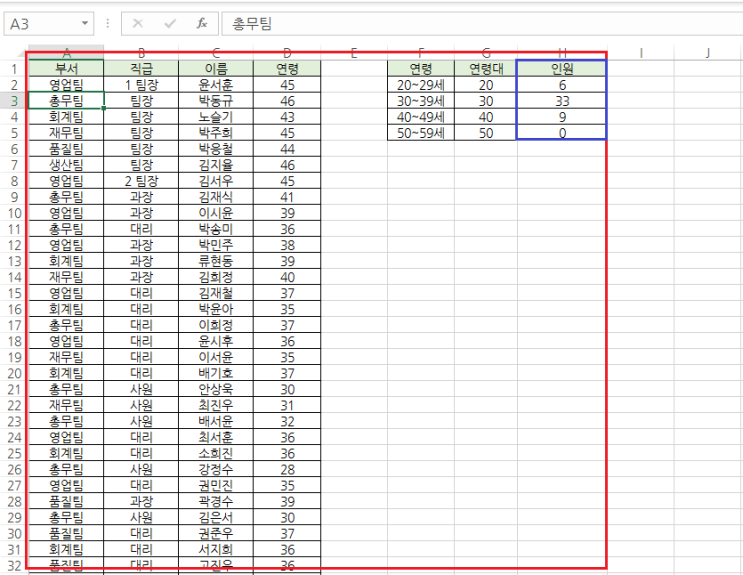
Task: Click name cell 권민진
Action: [x=216, y=485]
